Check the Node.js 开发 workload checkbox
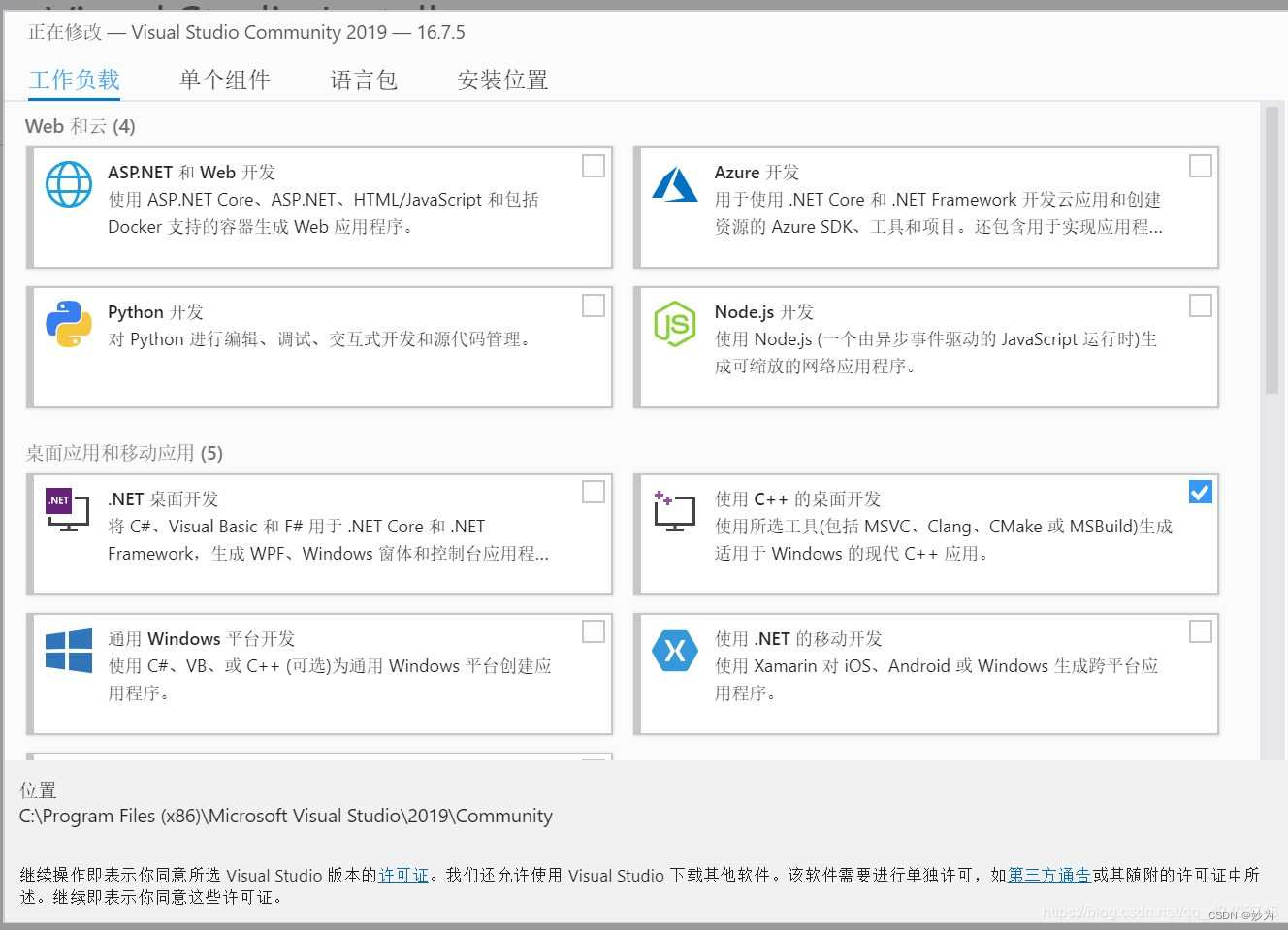This screenshot has width=1288, height=930. pos(1200,305)
